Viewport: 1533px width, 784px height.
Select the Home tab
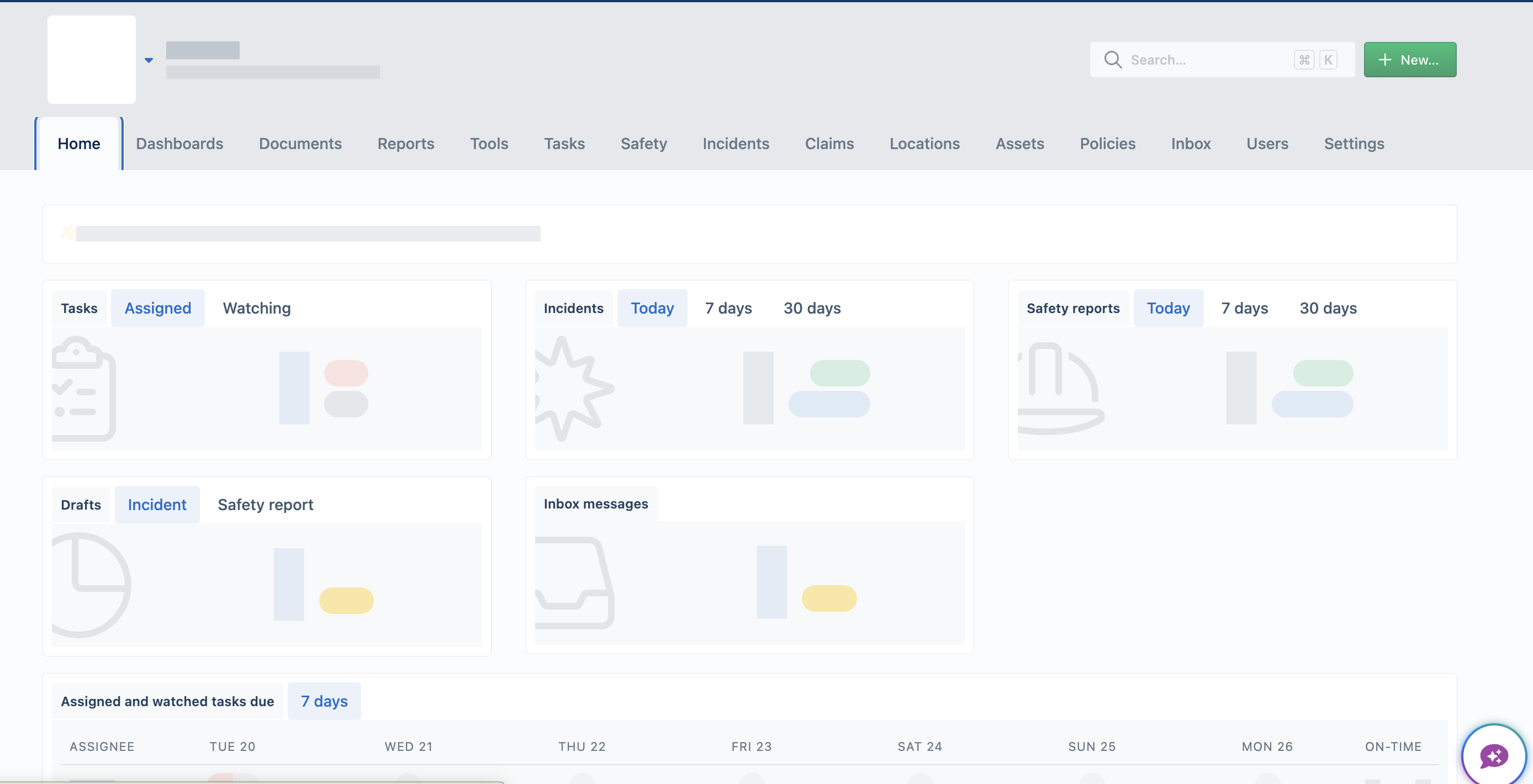(78, 144)
